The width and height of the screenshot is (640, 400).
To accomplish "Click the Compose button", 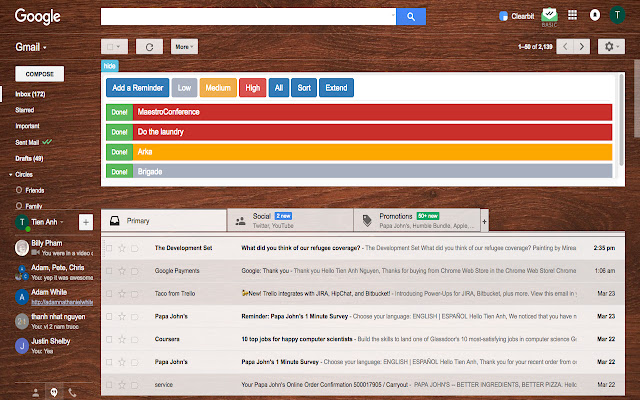I will [40, 74].
